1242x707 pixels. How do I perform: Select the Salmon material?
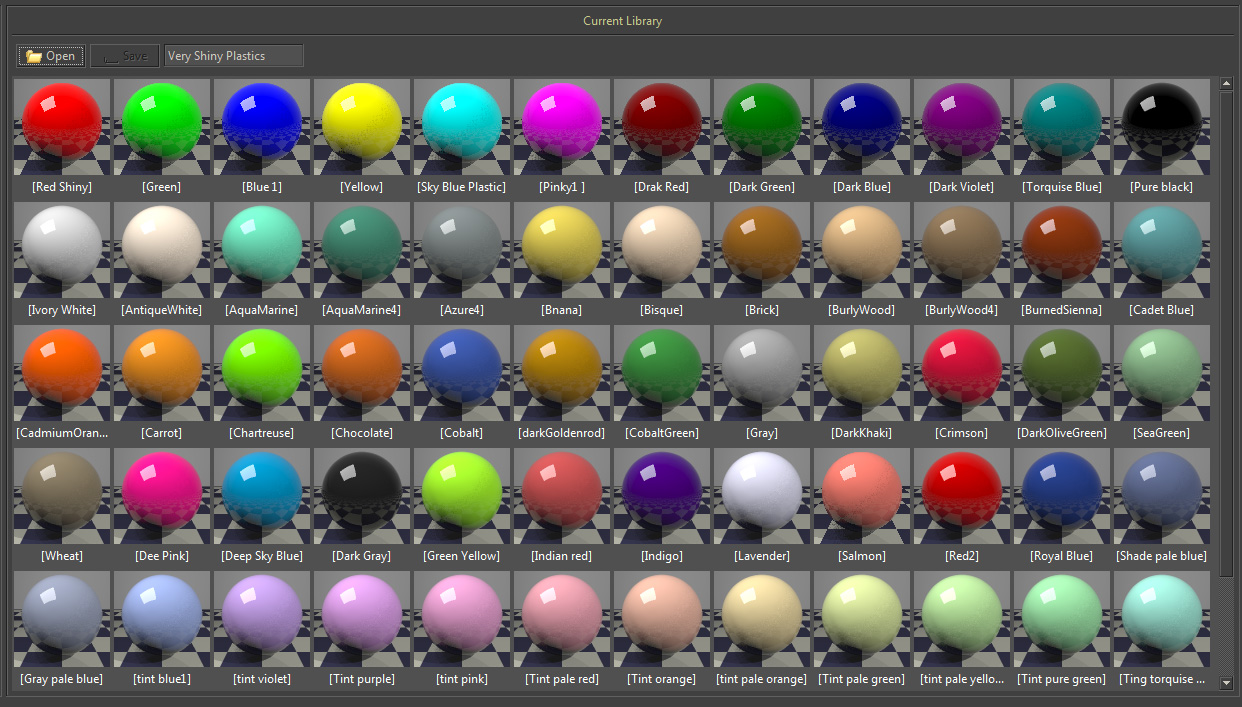click(862, 496)
